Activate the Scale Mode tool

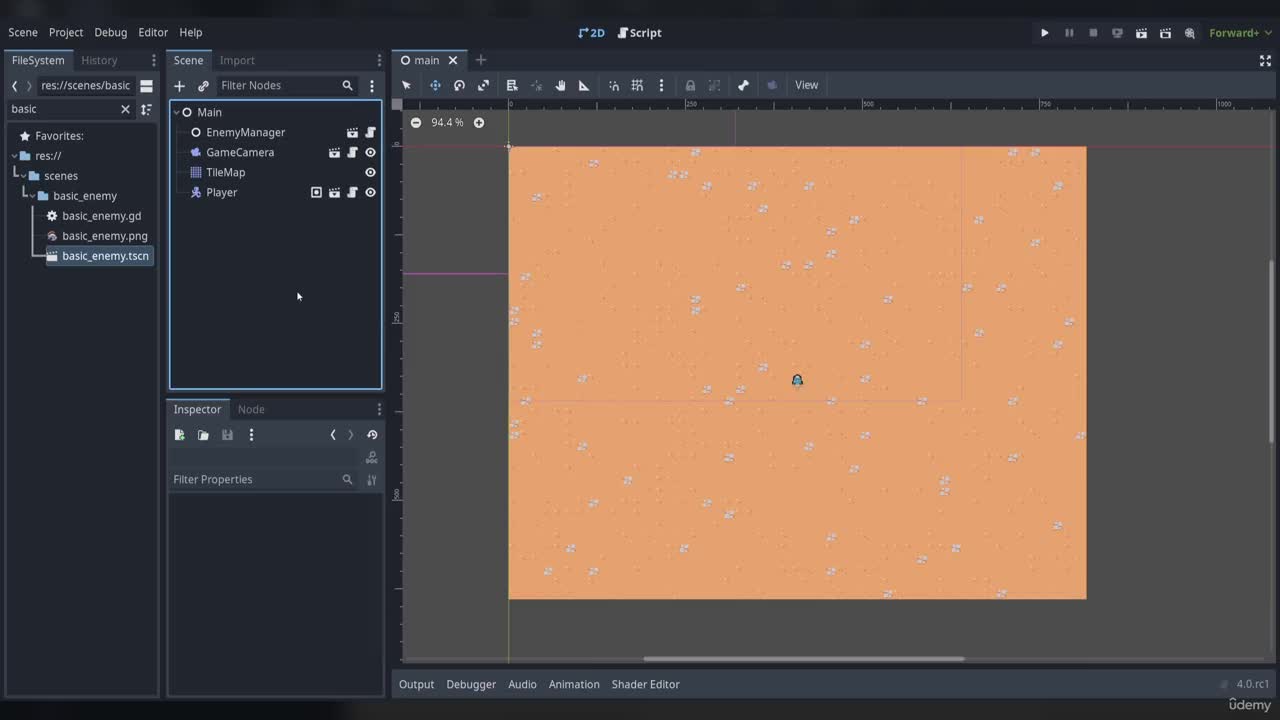[x=483, y=85]
